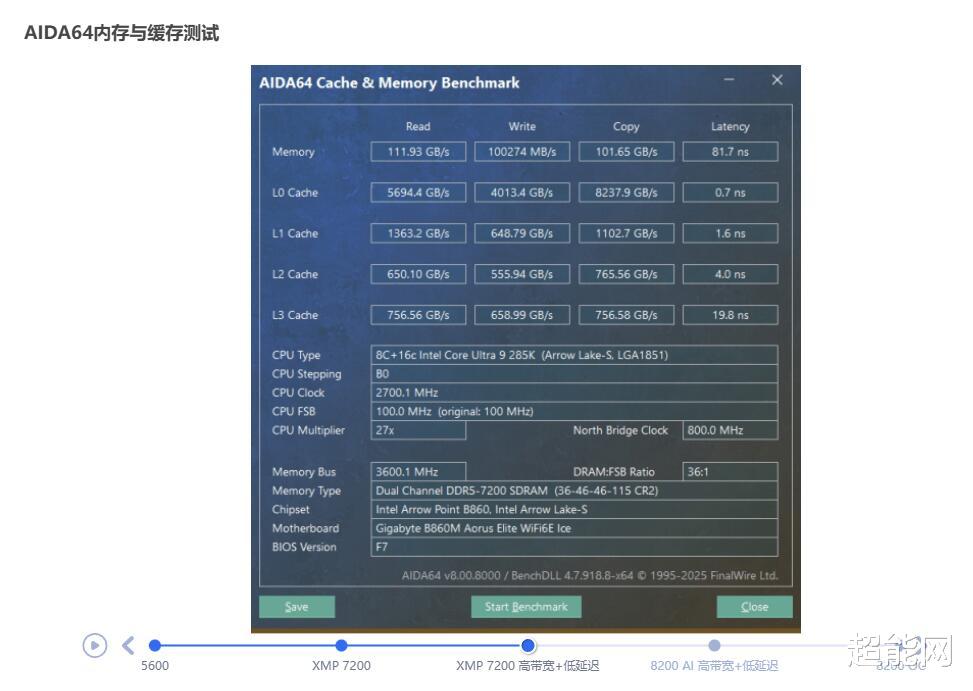This screenshot has height=691, width=973.
Task: Click Chipset field Intel Arrow Point B860
Action: 574,509
